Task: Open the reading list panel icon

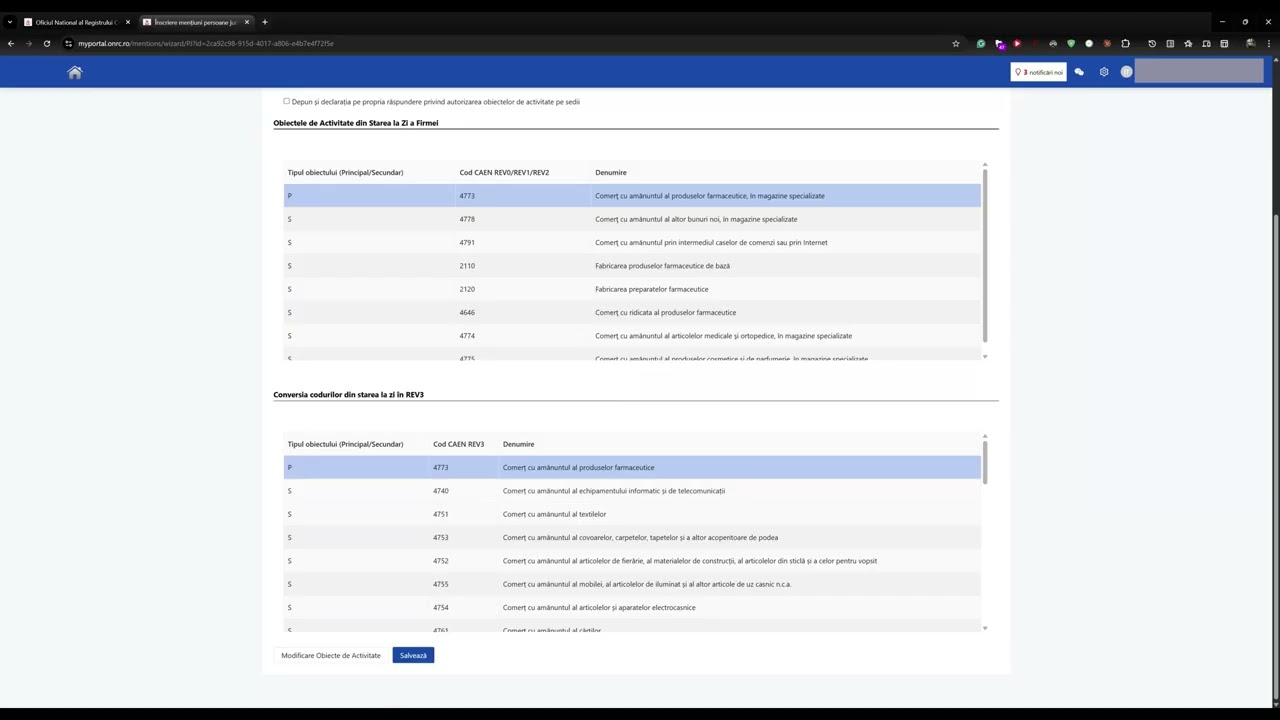Action: click(1170, 43)
